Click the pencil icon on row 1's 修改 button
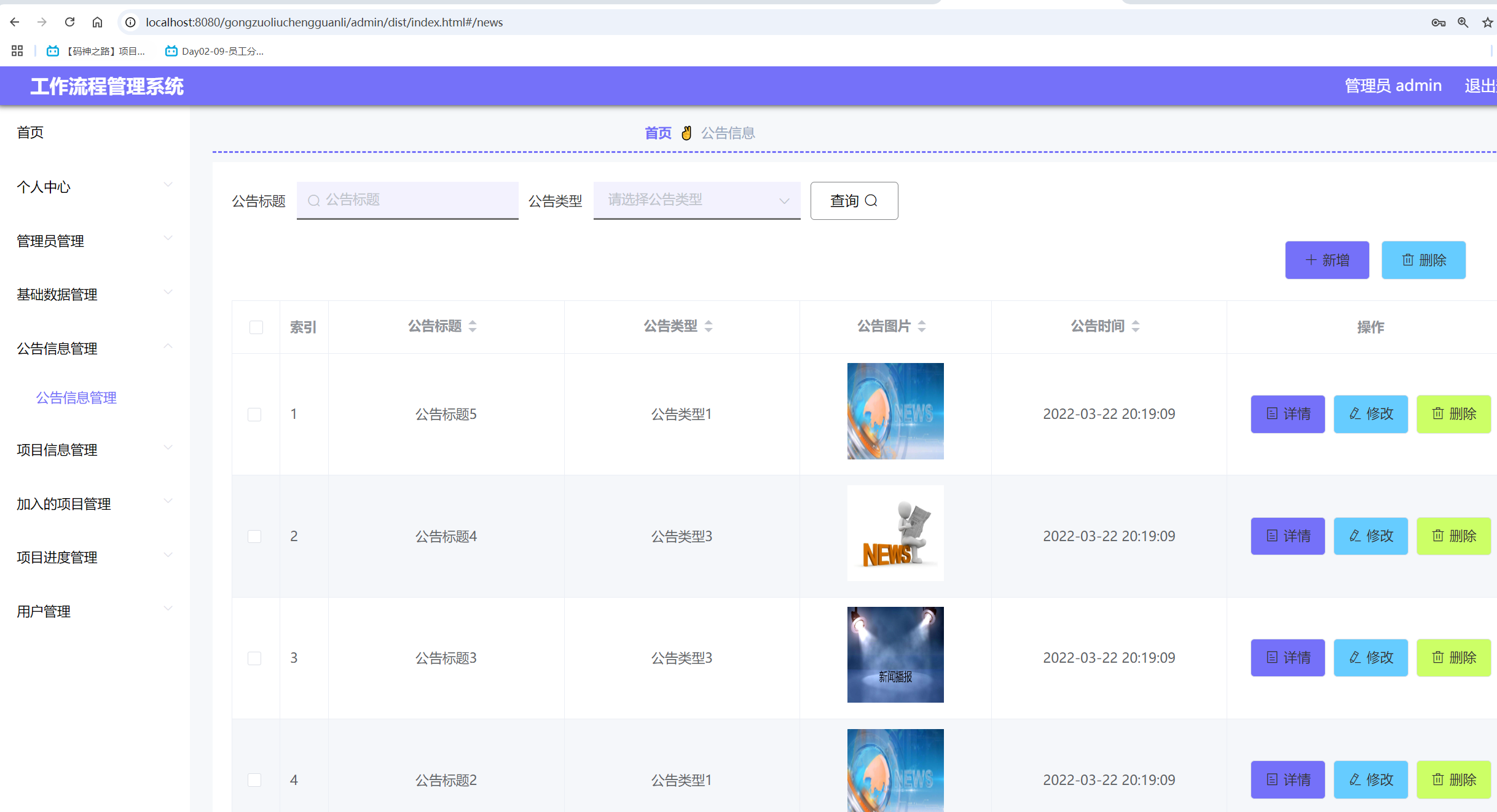The width and height of the screenshot is (1497, 812). [1354, 414]
